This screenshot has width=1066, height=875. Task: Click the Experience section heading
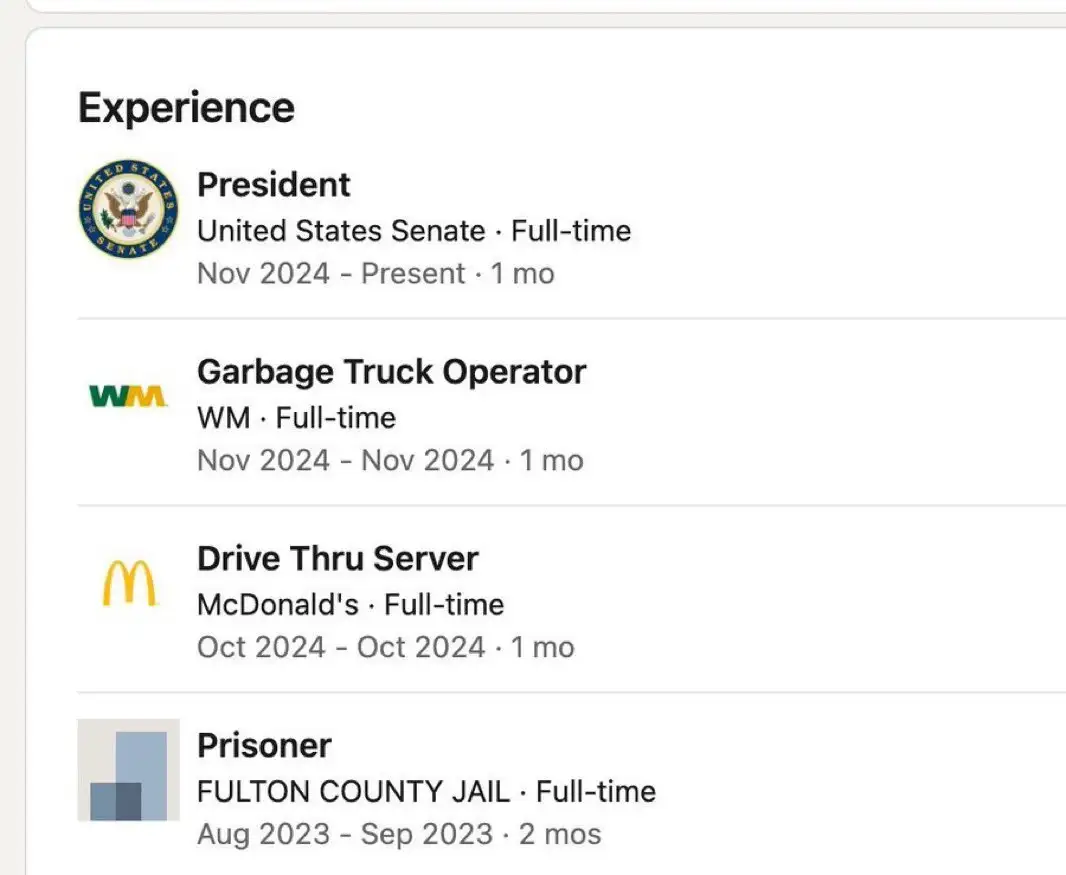pyautogui.click(x=186, y=107)
